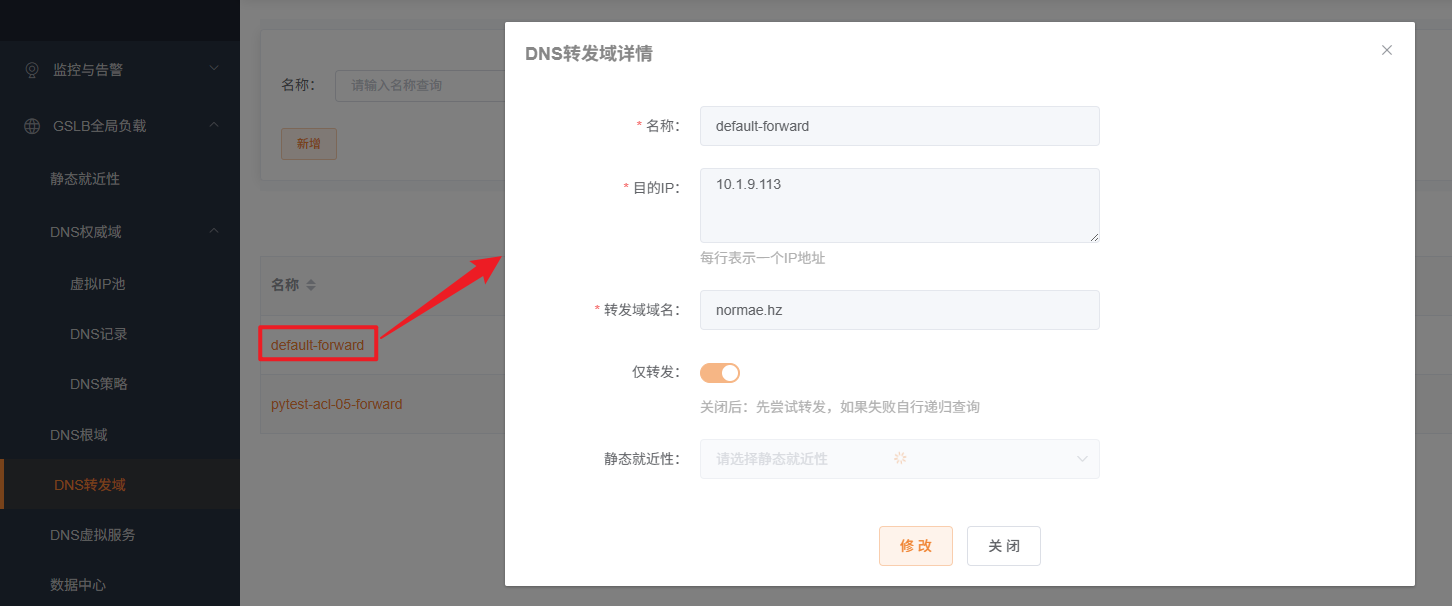Click the globe icon beside GSLB全局负载
The height and width of the screenshot is (606, 1452).
tap(30, 125)
